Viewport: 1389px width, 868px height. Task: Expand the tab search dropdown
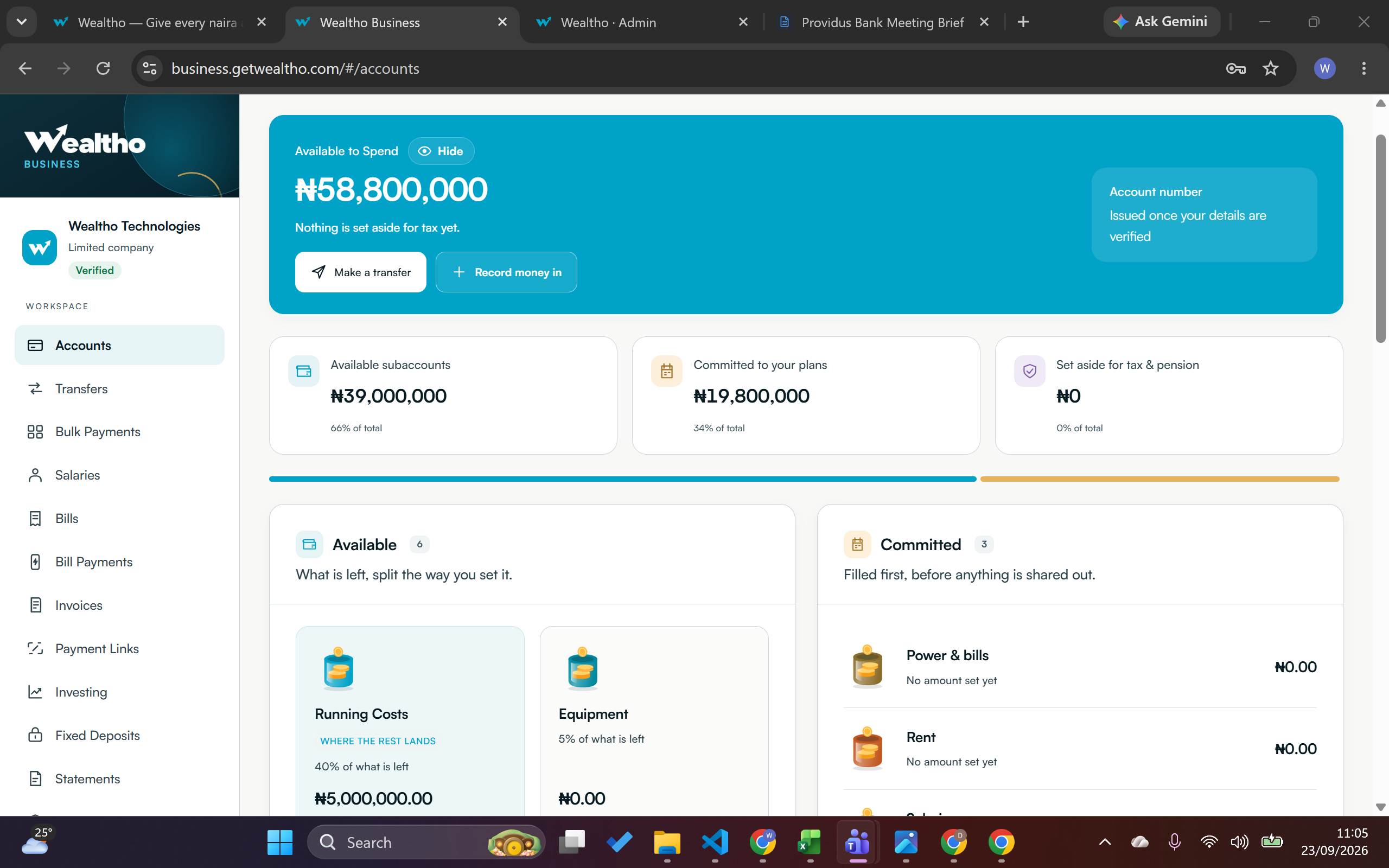[x=22, y=22]
